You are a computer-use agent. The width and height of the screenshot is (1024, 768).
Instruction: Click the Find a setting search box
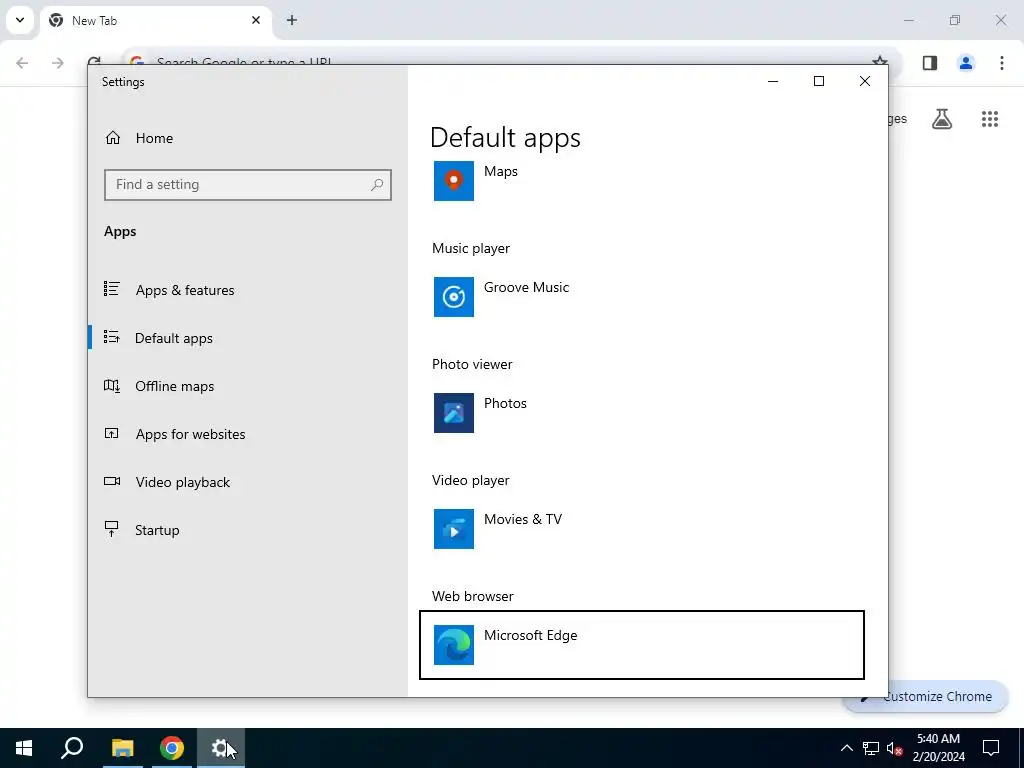pyautogui.click(x=248, y=185)
